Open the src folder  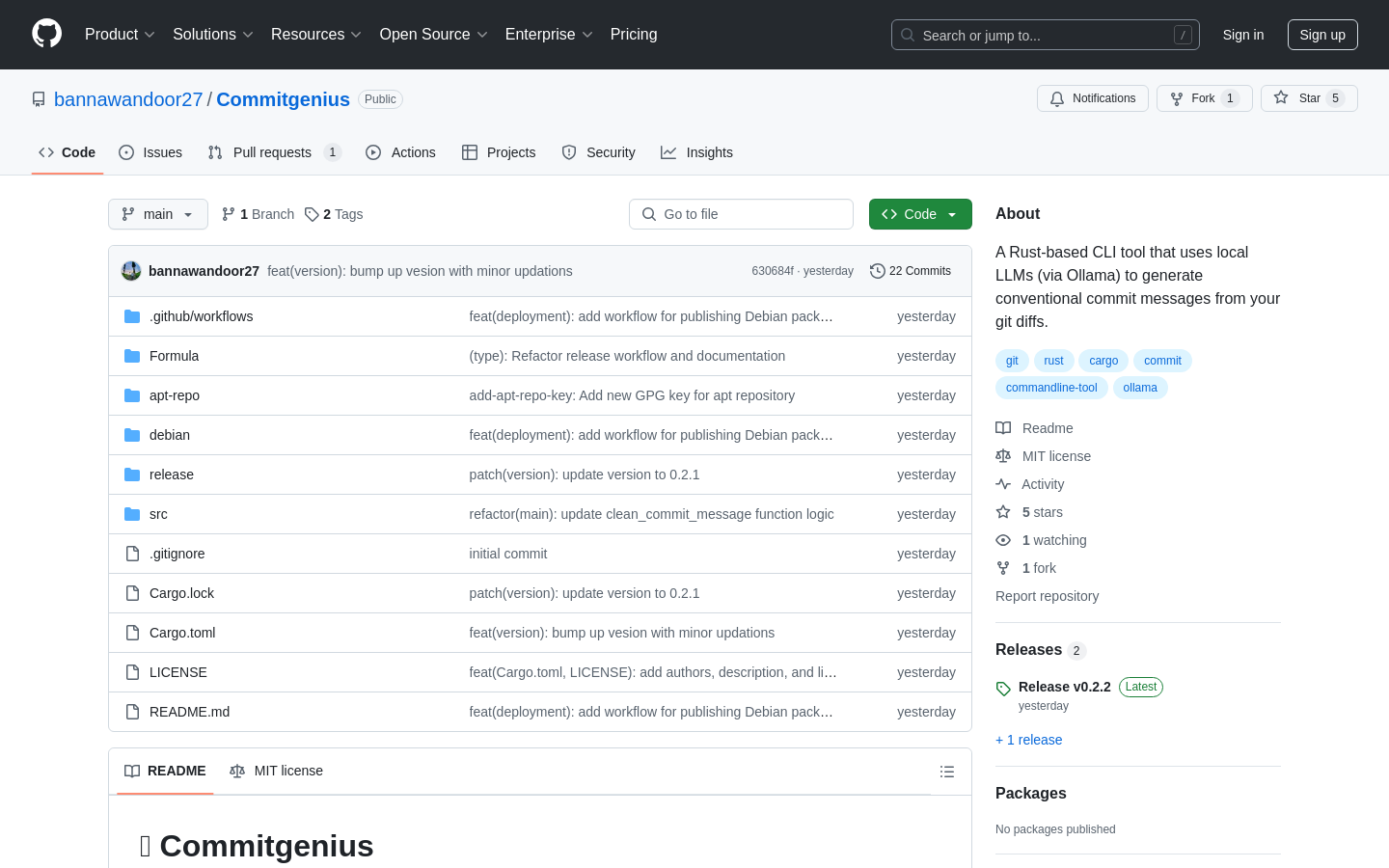[x=158, y=514]
